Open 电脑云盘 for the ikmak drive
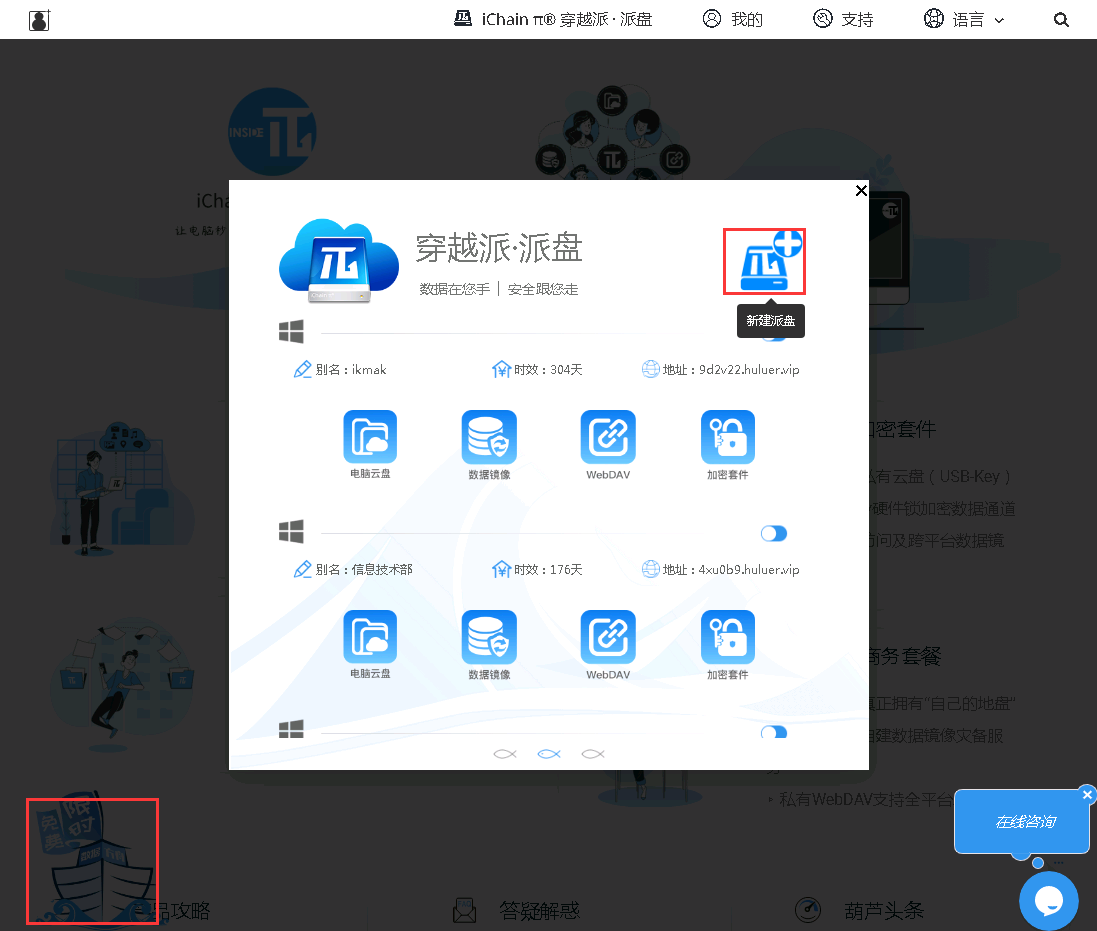Viewport: 1097px width, 931px height. click(370, 436)
